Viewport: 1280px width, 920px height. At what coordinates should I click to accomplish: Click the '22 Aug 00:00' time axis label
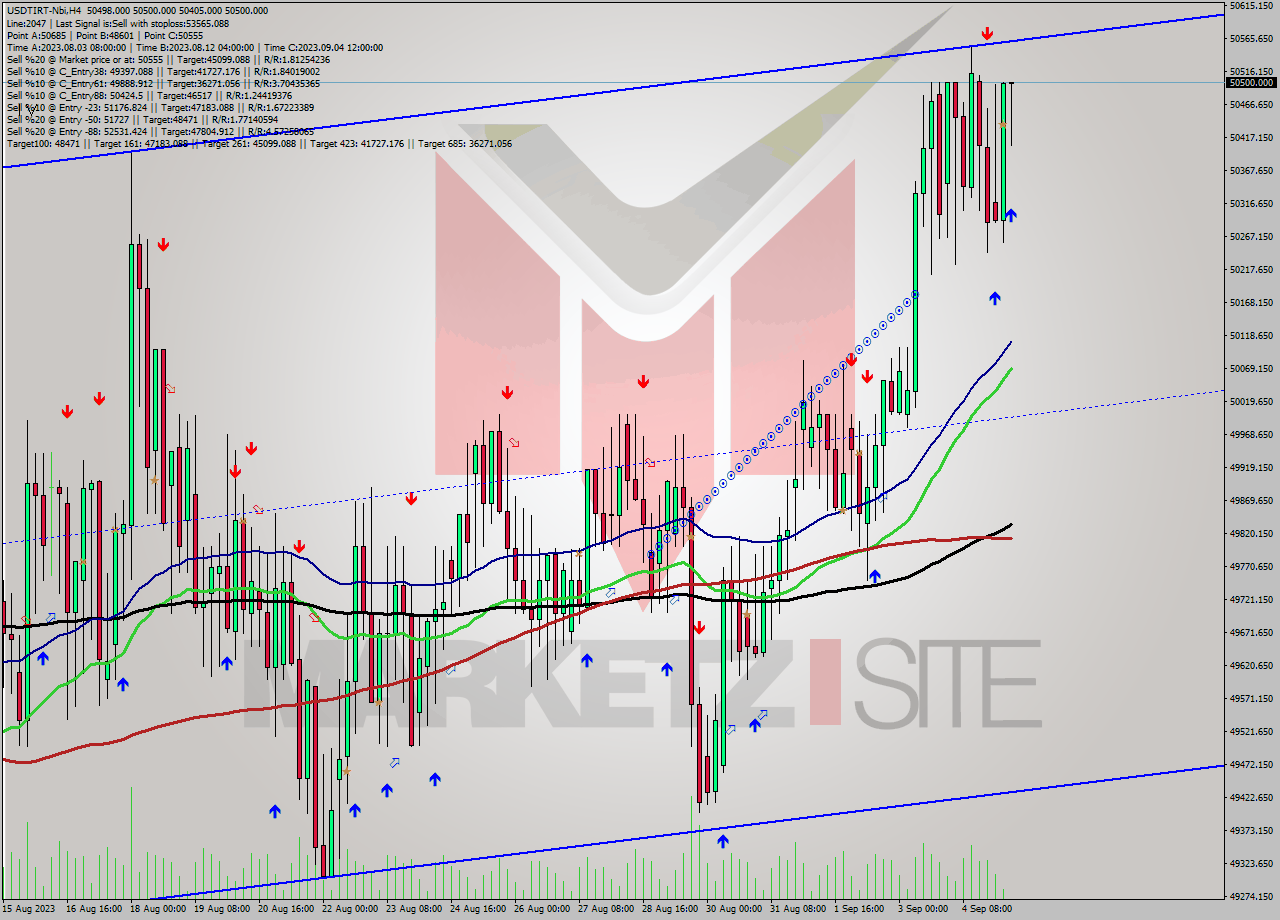click(349, 909)
